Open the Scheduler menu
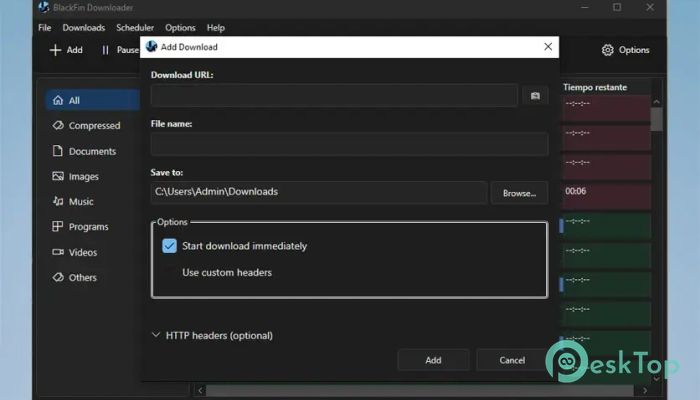Viewport: 700px width, 400px height. point(135,28)
